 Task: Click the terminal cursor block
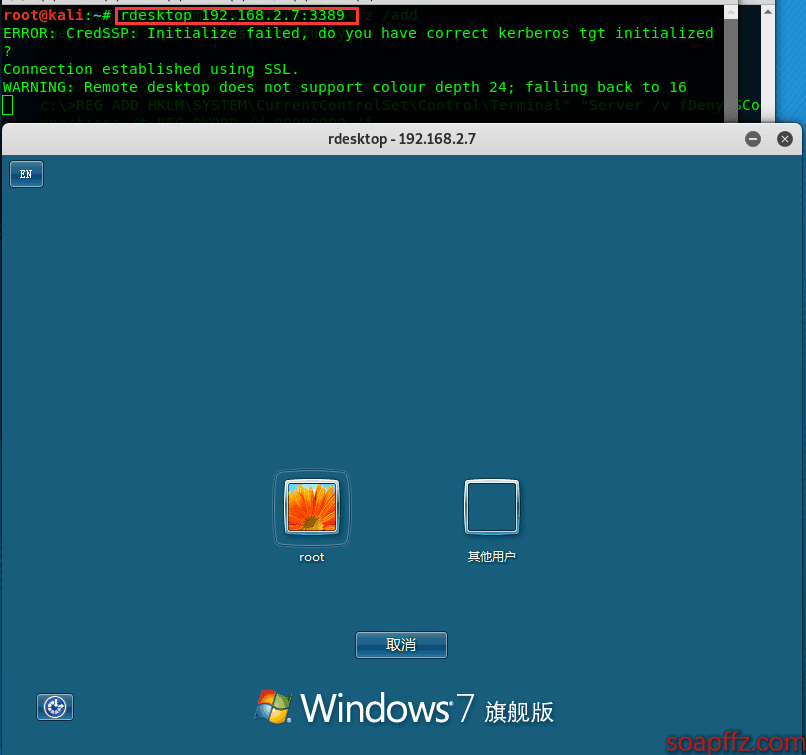pyautogui.click(x=8, y=105)
